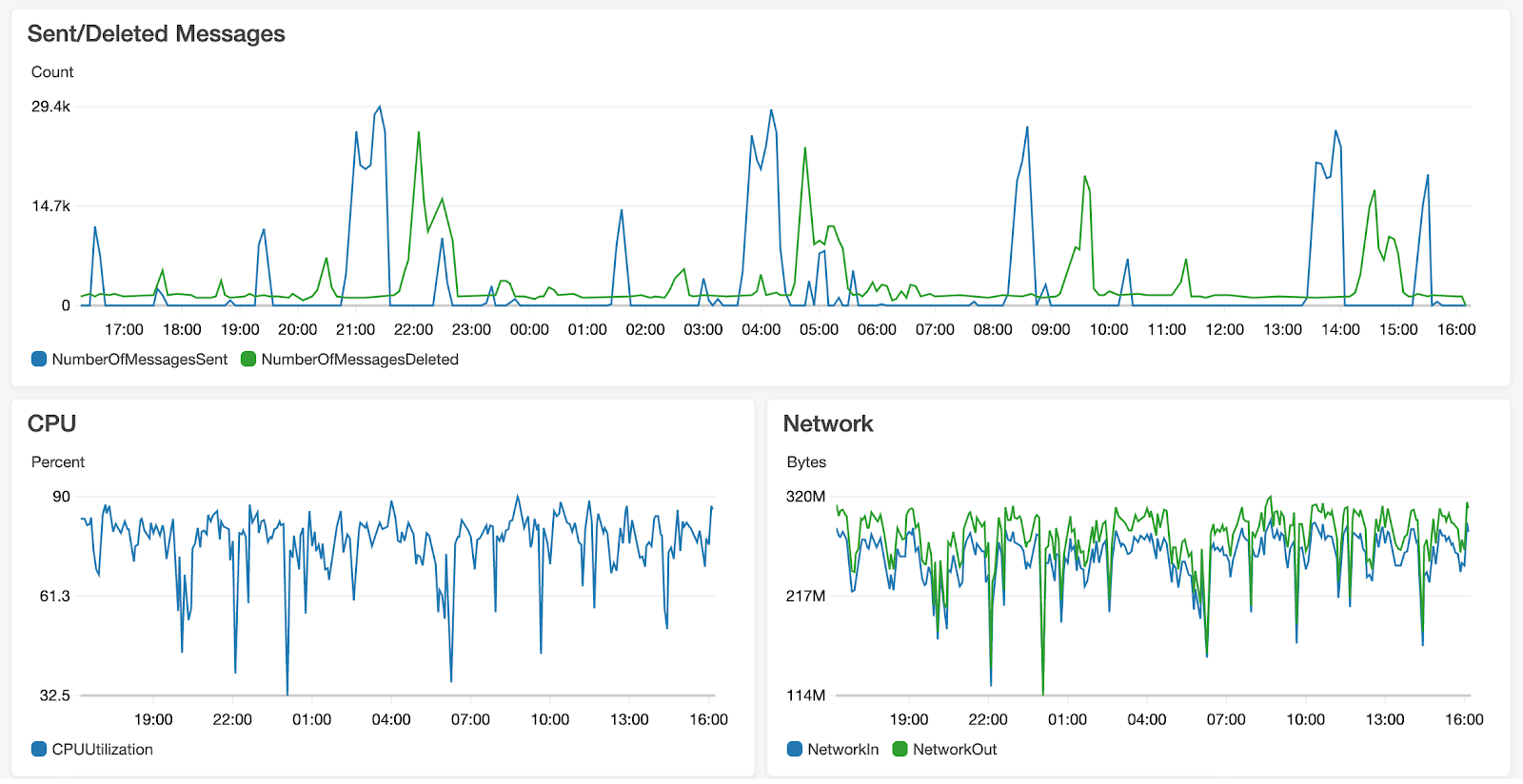This screenshot has width=1523, height=784.
Task: Toggle the CPUUtilization legend label
Action: (102, 750)
